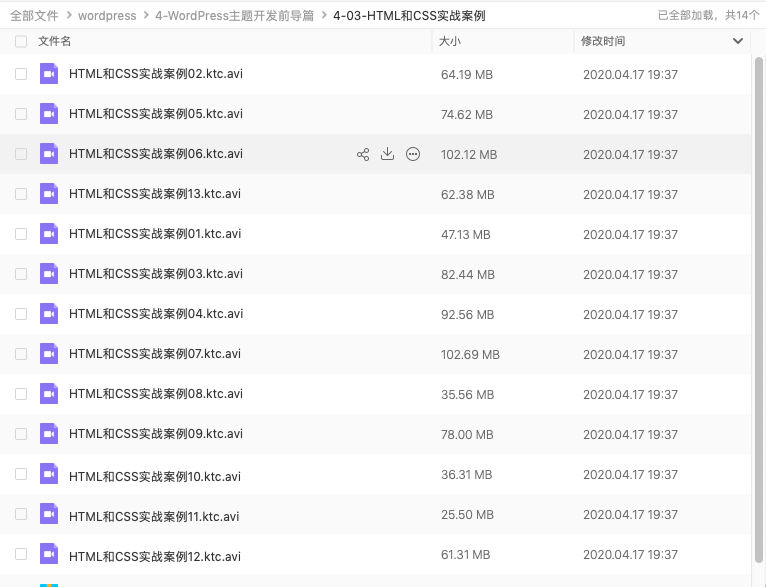The height and width of the screenshot is (587, 766).
Task: Check the box for HTML和CSS实战案例12.ktc.avi
Action: coord(21,554)
